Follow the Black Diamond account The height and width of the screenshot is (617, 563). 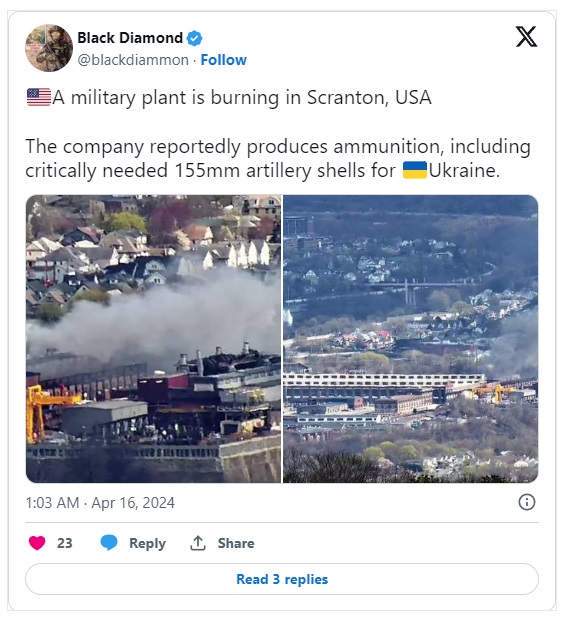[x=223, y=60]
